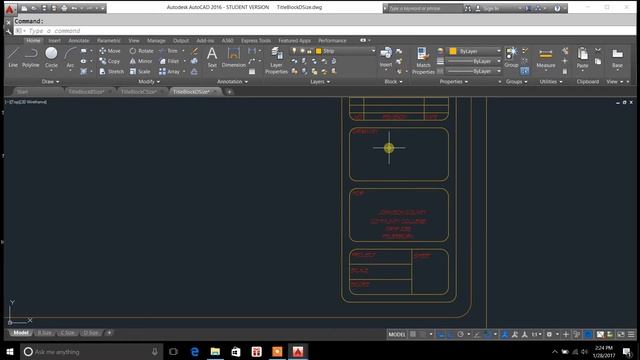Switch to the Output ribbon tab
The image size is (640, 360).
pos(181,40)
